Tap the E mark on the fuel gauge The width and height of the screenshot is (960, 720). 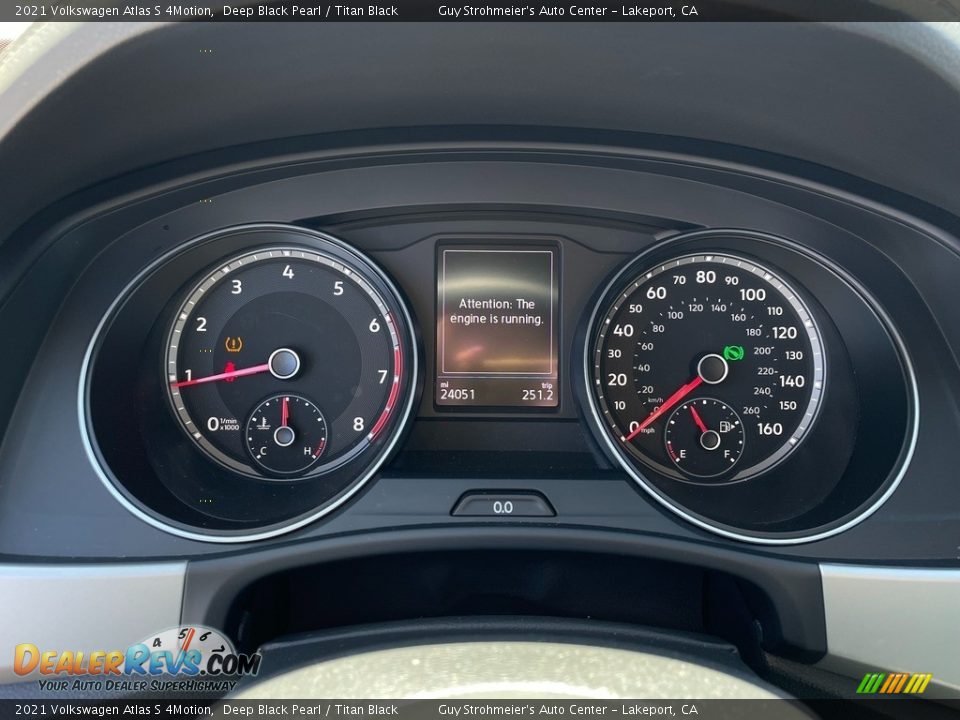coord(683,454)
